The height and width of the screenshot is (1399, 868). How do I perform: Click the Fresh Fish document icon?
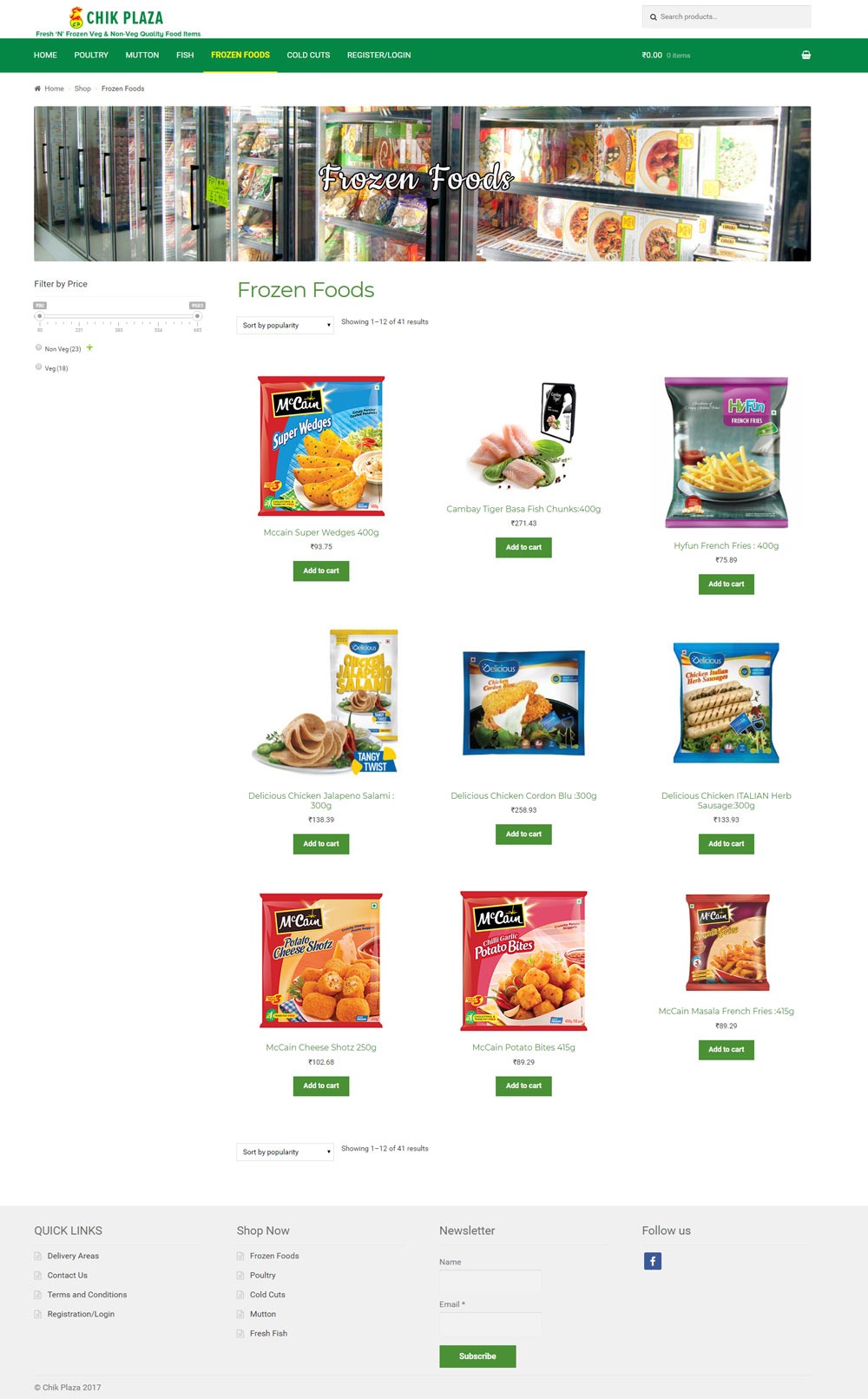[240, 1333]
